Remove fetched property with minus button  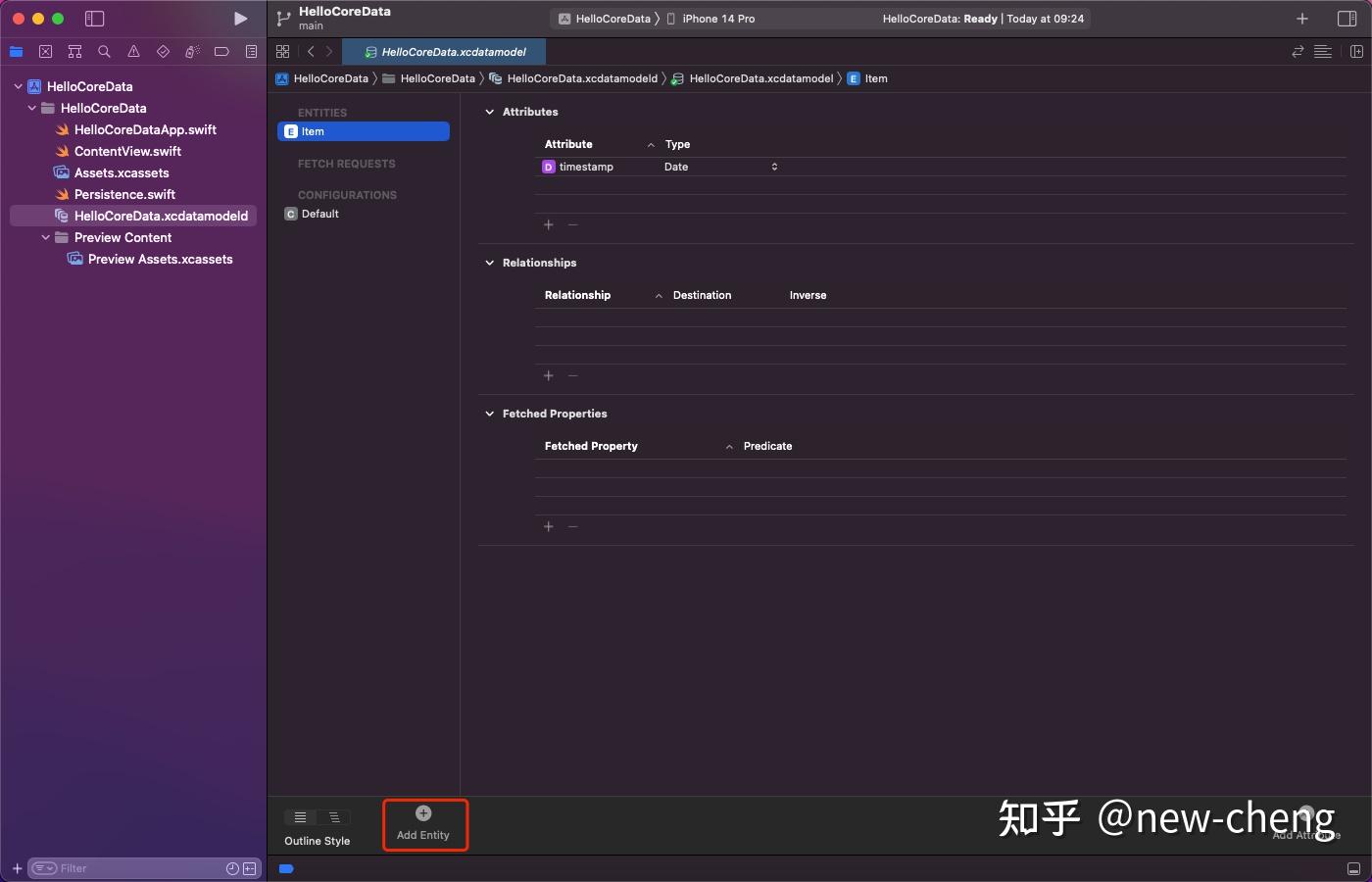573,526
